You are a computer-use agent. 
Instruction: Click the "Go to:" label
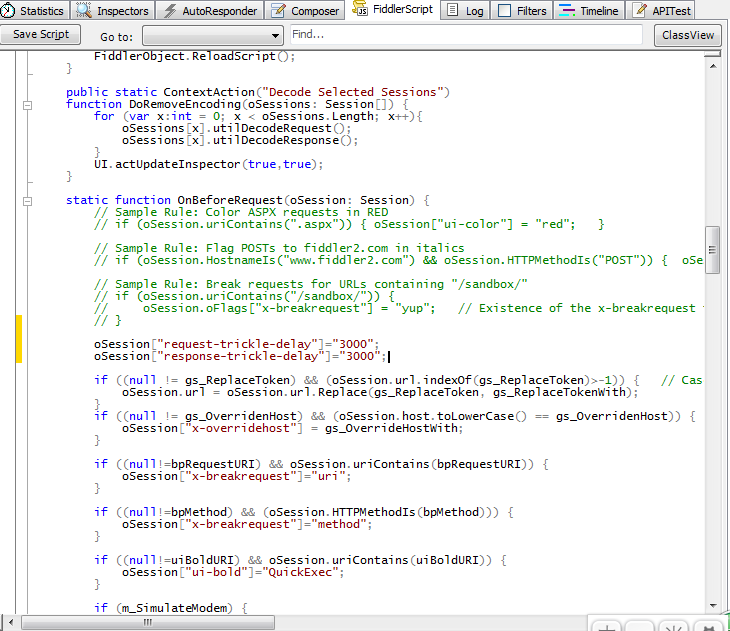(x=116, y=37)
